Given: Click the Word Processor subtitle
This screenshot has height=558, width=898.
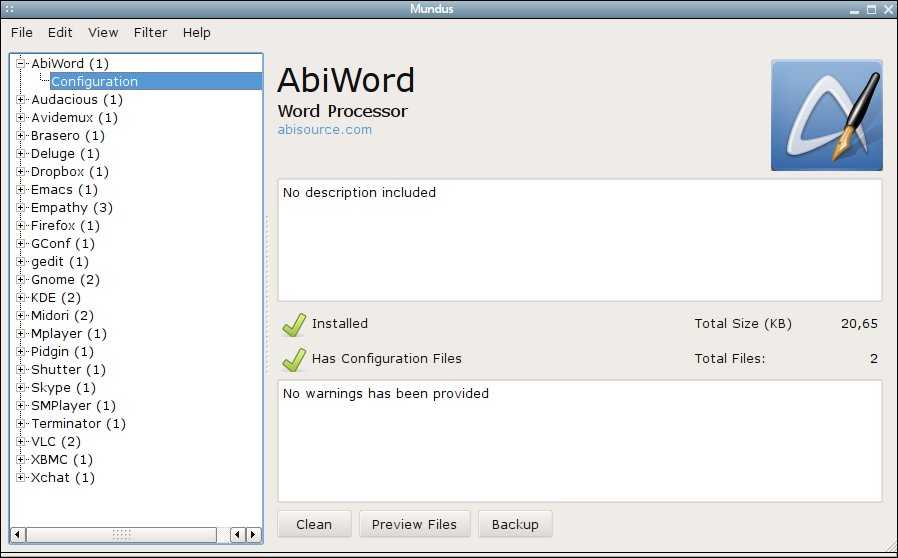Looking at the screenshot, I should [x=342, y=111].
